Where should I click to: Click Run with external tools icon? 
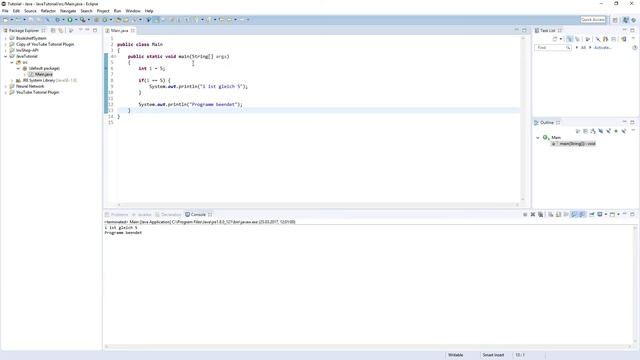82,20
